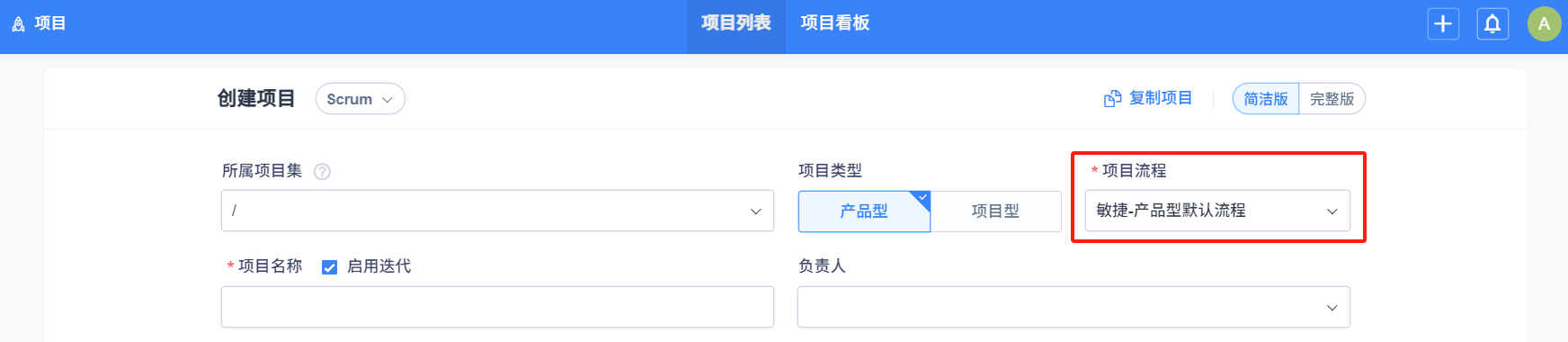Switch to 简洁版 view
The height and width of the screenshot is (342, 1568).
[1266, 99]
